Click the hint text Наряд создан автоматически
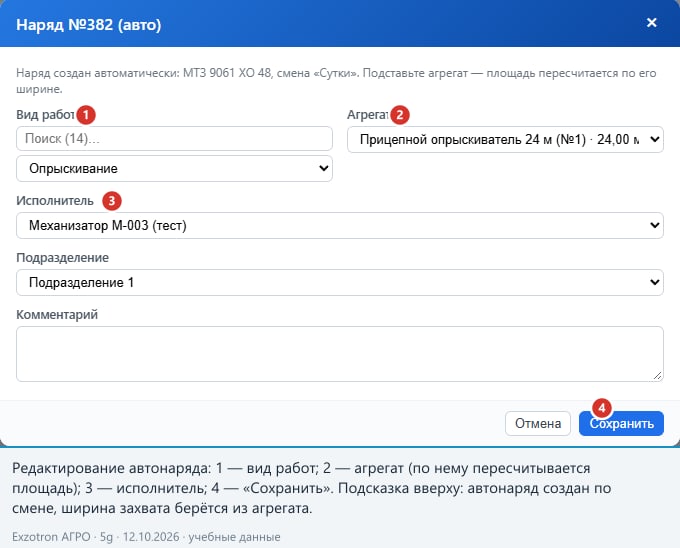Screen dimensions: 680x548 tap(336, 81)
